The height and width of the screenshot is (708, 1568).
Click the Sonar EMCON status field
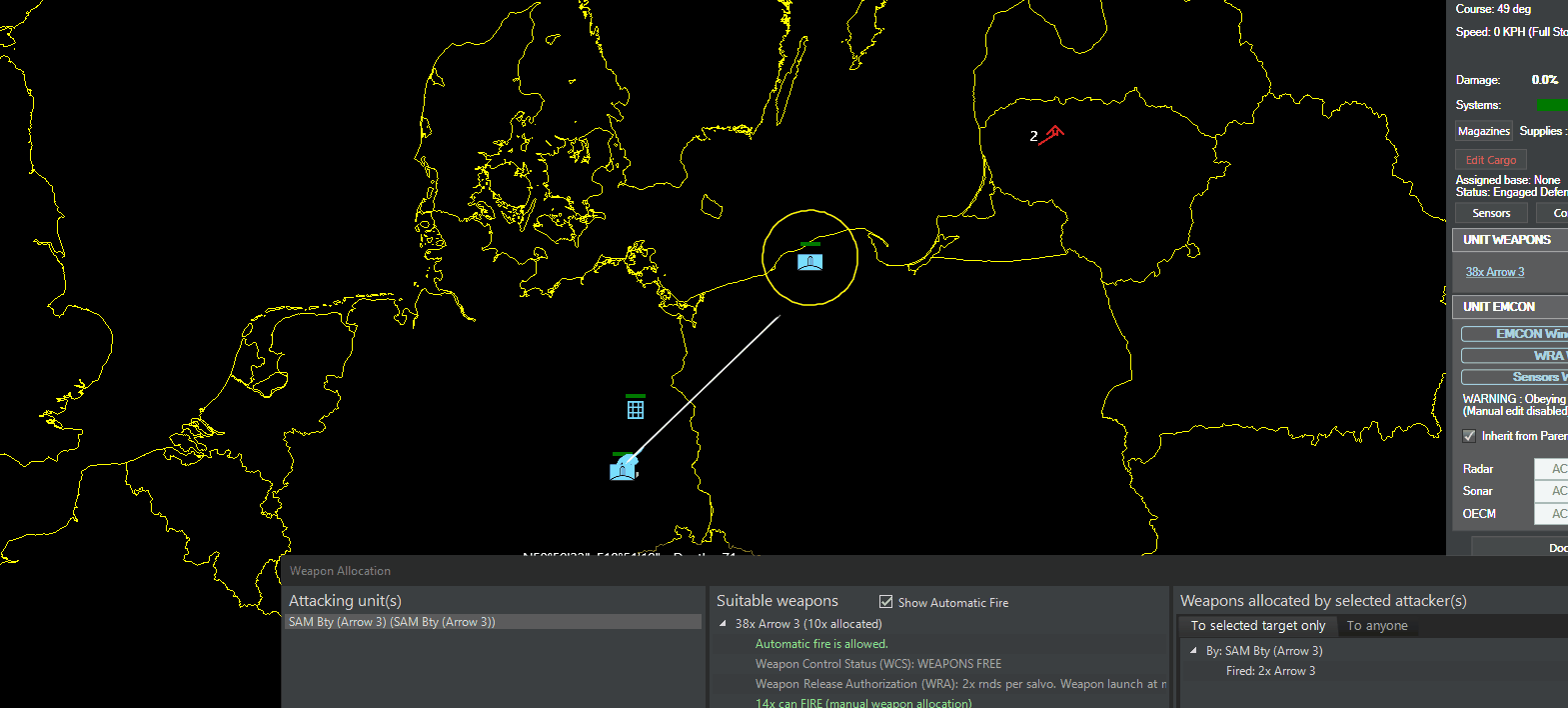click(1551, 491)
